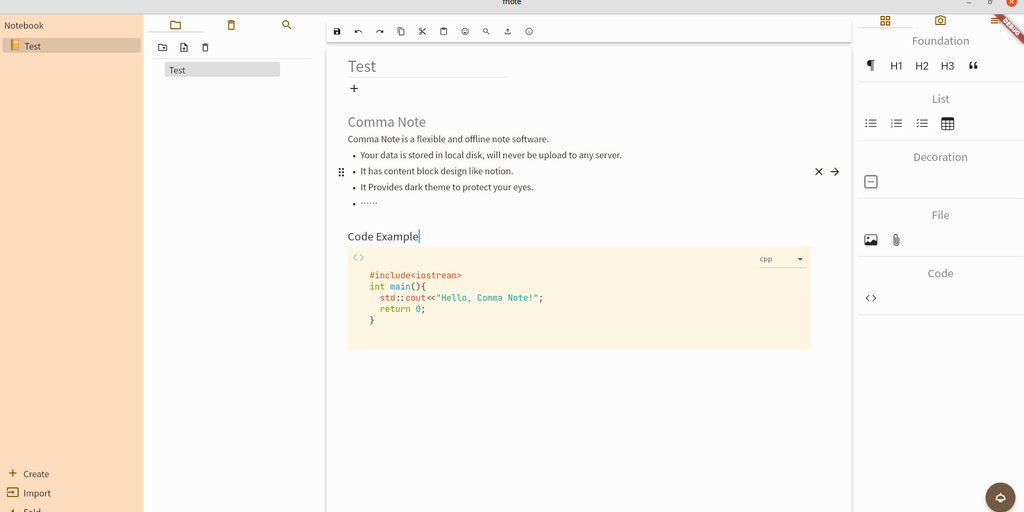Add a divider line from Decoration

tap(871, 182)
